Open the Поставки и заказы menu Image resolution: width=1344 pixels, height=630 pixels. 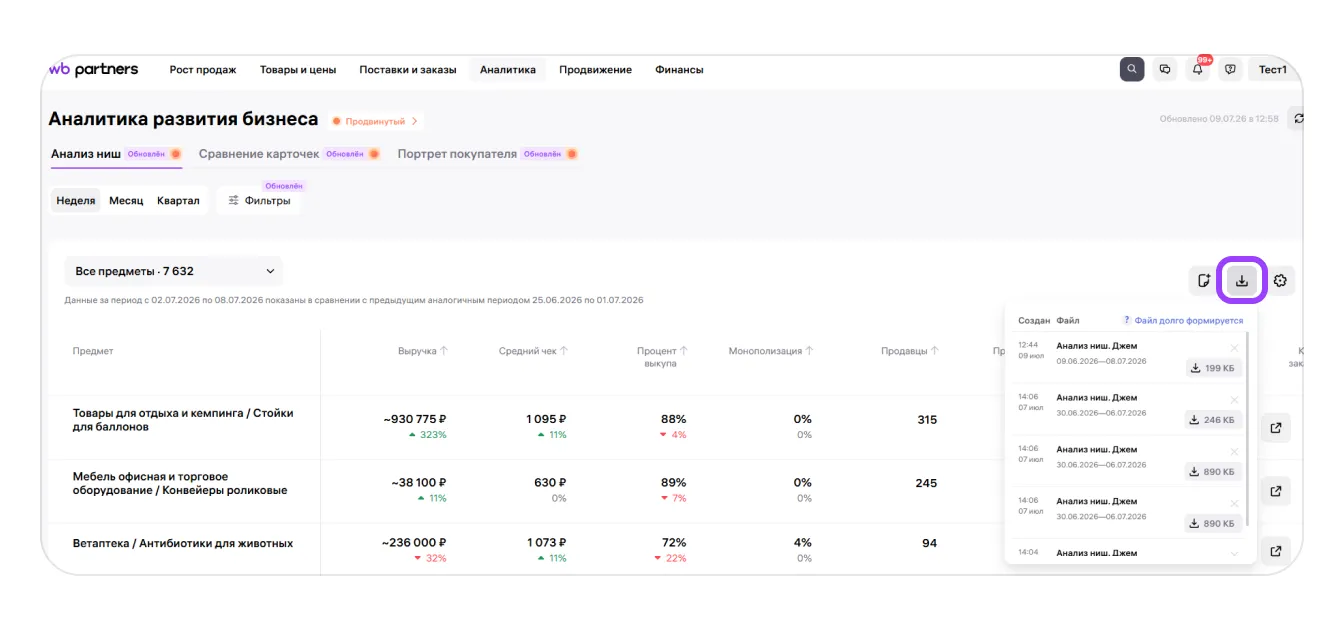pyautogui.click(x=408, y=70)
